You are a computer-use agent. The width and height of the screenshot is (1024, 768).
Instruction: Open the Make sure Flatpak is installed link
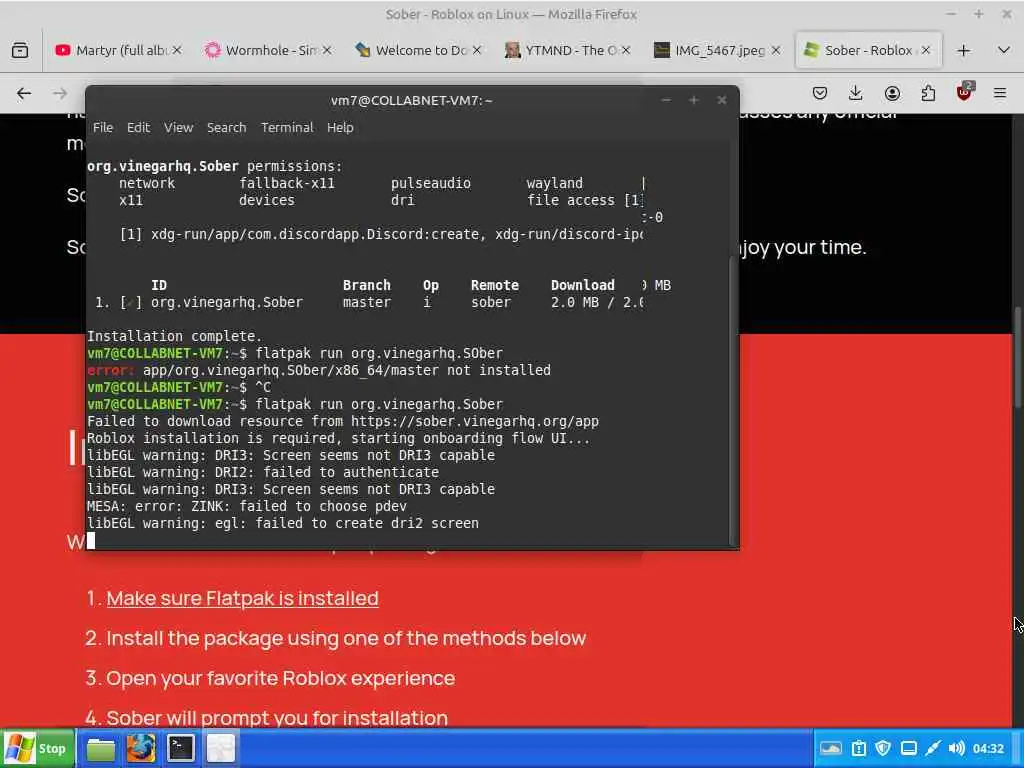tap(242, 598)
